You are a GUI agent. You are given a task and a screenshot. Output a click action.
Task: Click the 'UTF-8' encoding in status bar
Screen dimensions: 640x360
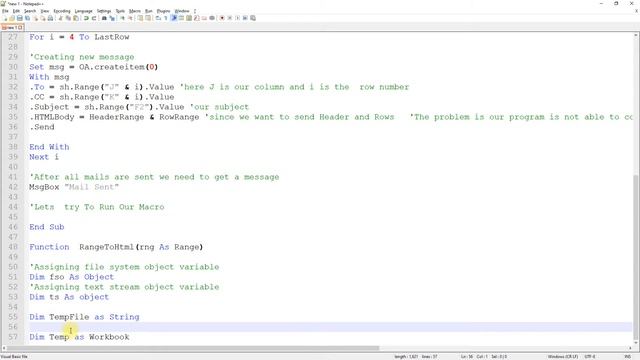point(590,357)
